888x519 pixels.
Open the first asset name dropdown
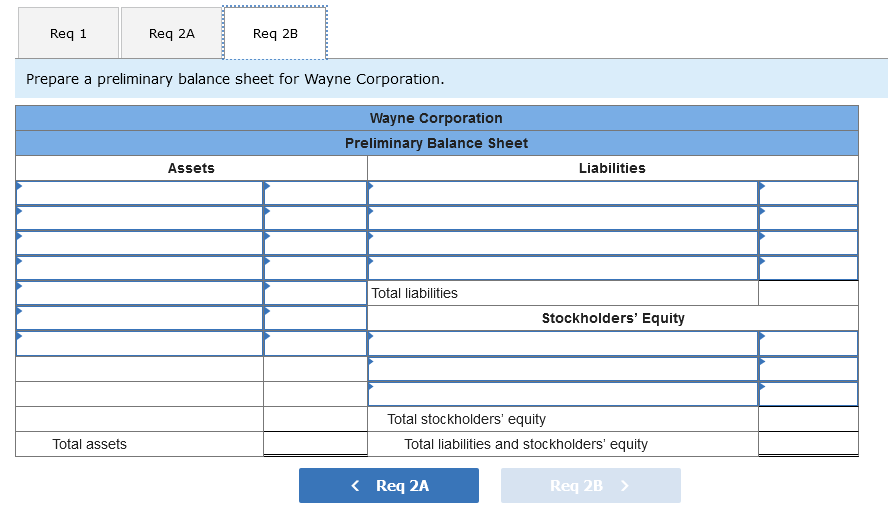click(x=139, y=193)
